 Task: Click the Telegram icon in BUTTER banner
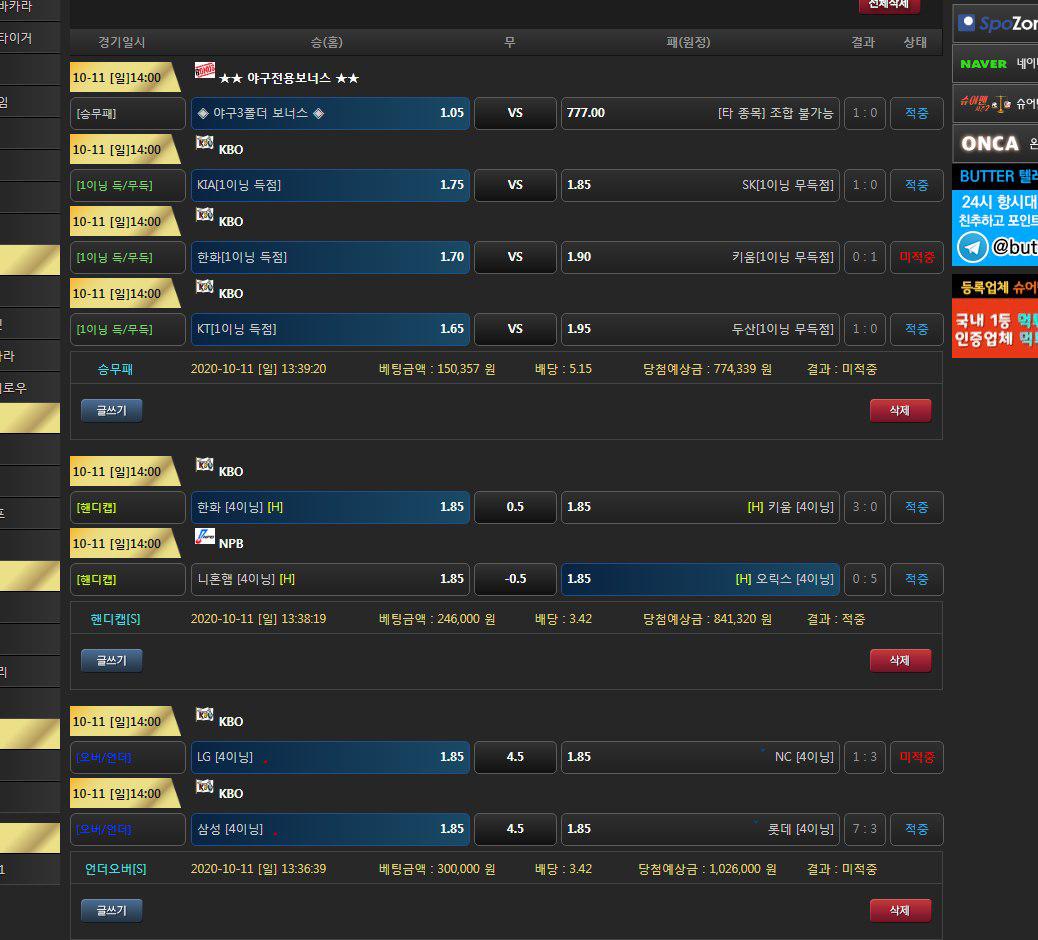click(971, 246)
